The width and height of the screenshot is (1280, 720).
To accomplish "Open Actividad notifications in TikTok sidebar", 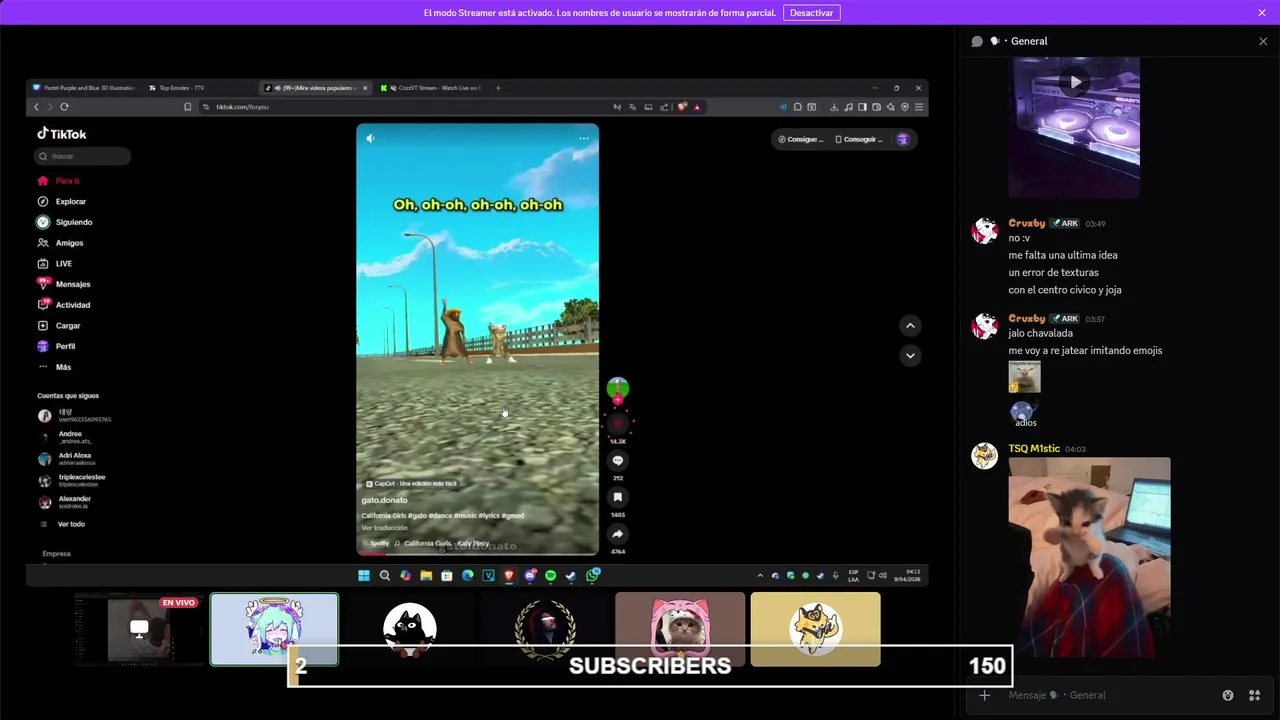I will [x=65, y=305].
